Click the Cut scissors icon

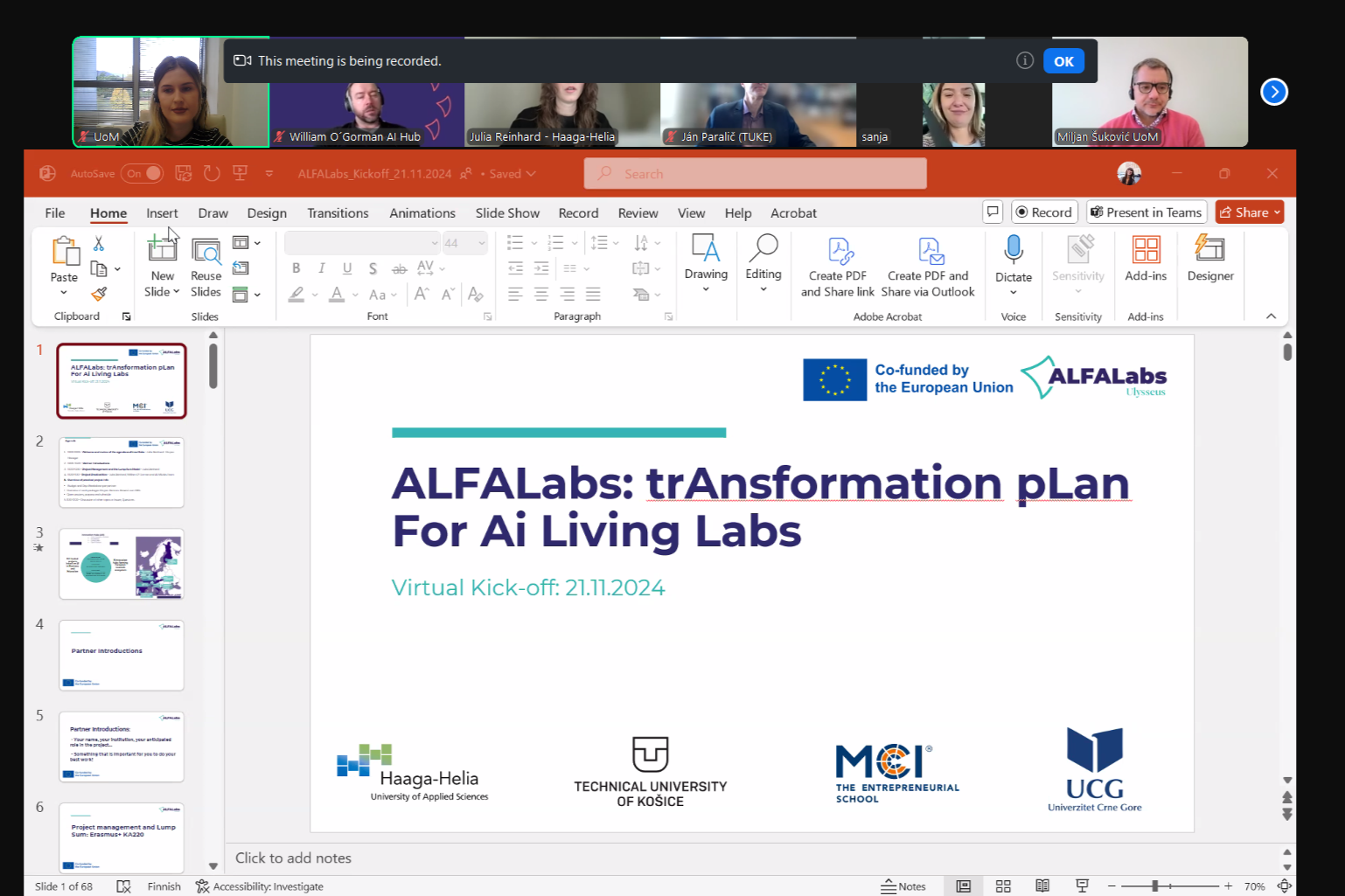[99, 244]
